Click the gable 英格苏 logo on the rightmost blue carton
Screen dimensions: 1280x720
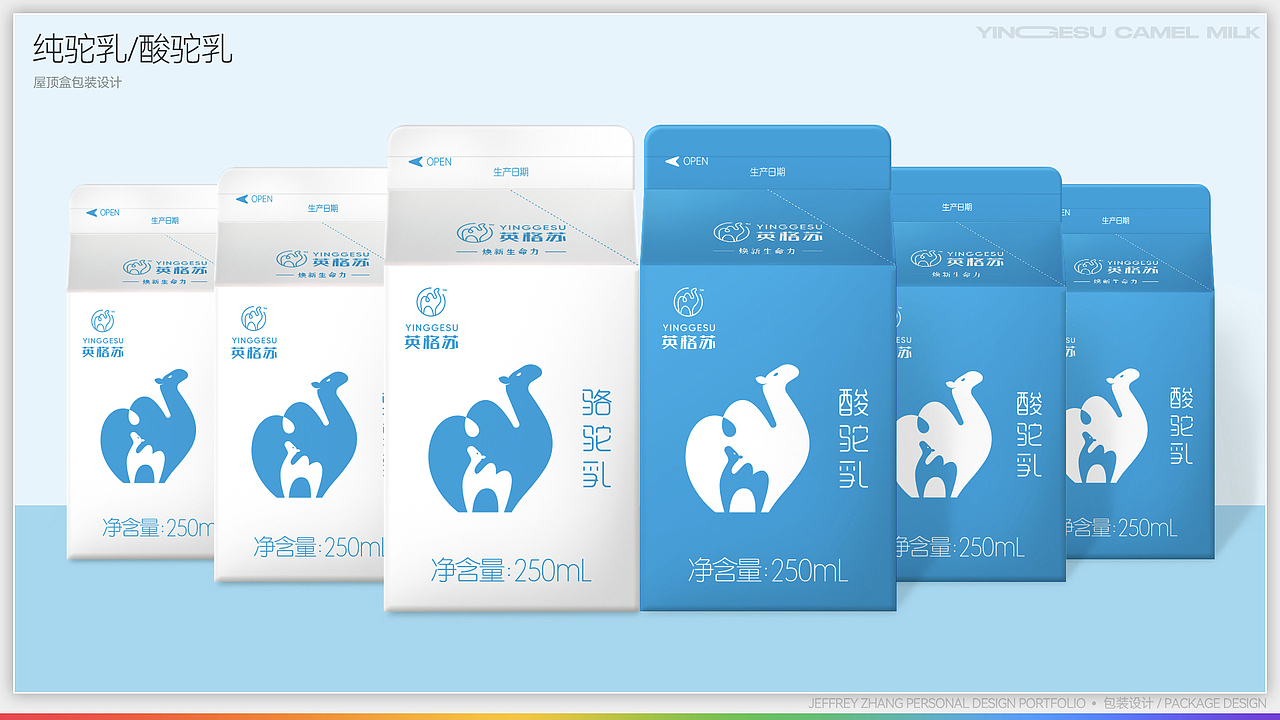point(1116,267)
